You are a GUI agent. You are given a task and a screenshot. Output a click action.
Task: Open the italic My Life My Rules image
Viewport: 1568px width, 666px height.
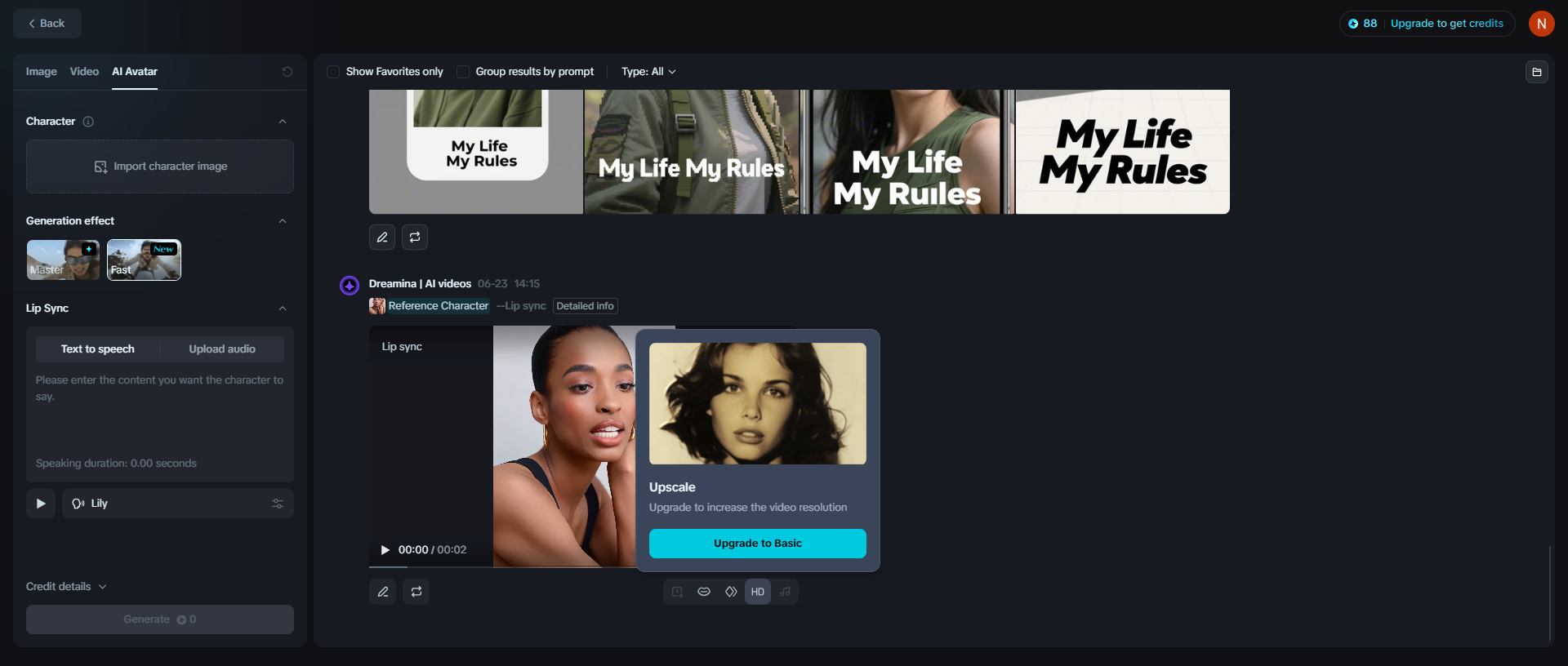1123,152
